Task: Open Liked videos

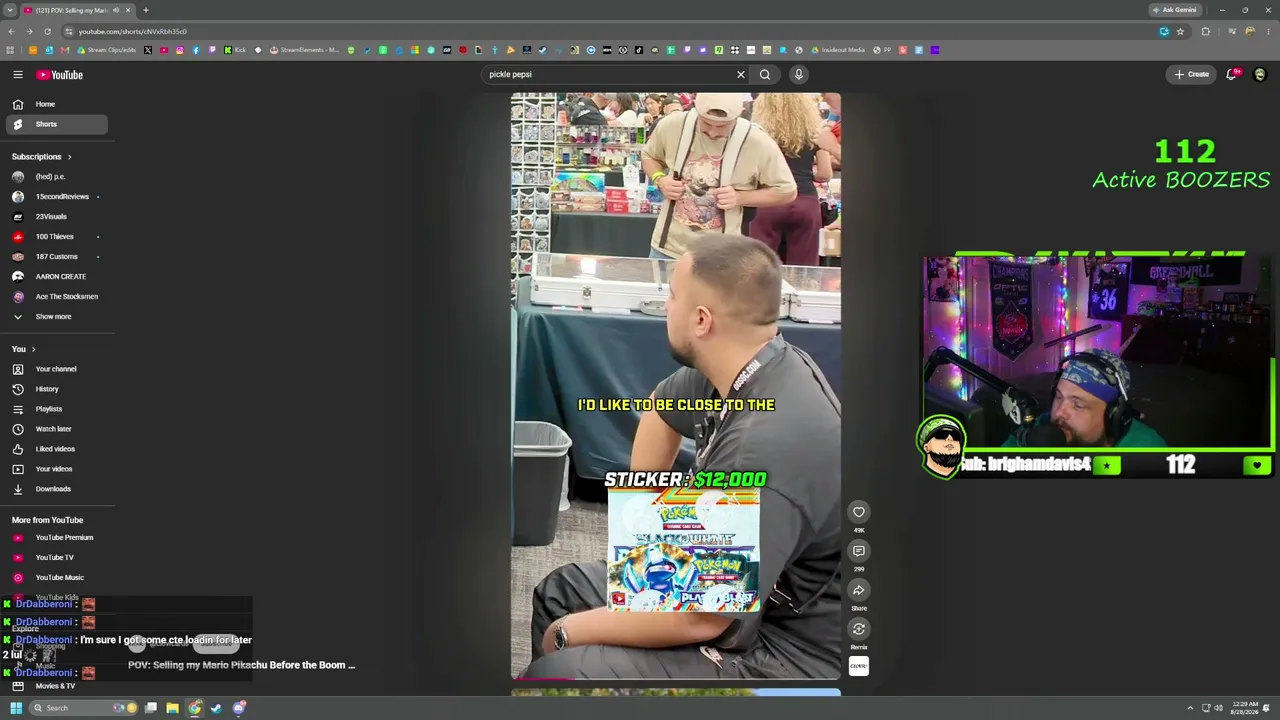Action: pos(55,449)
